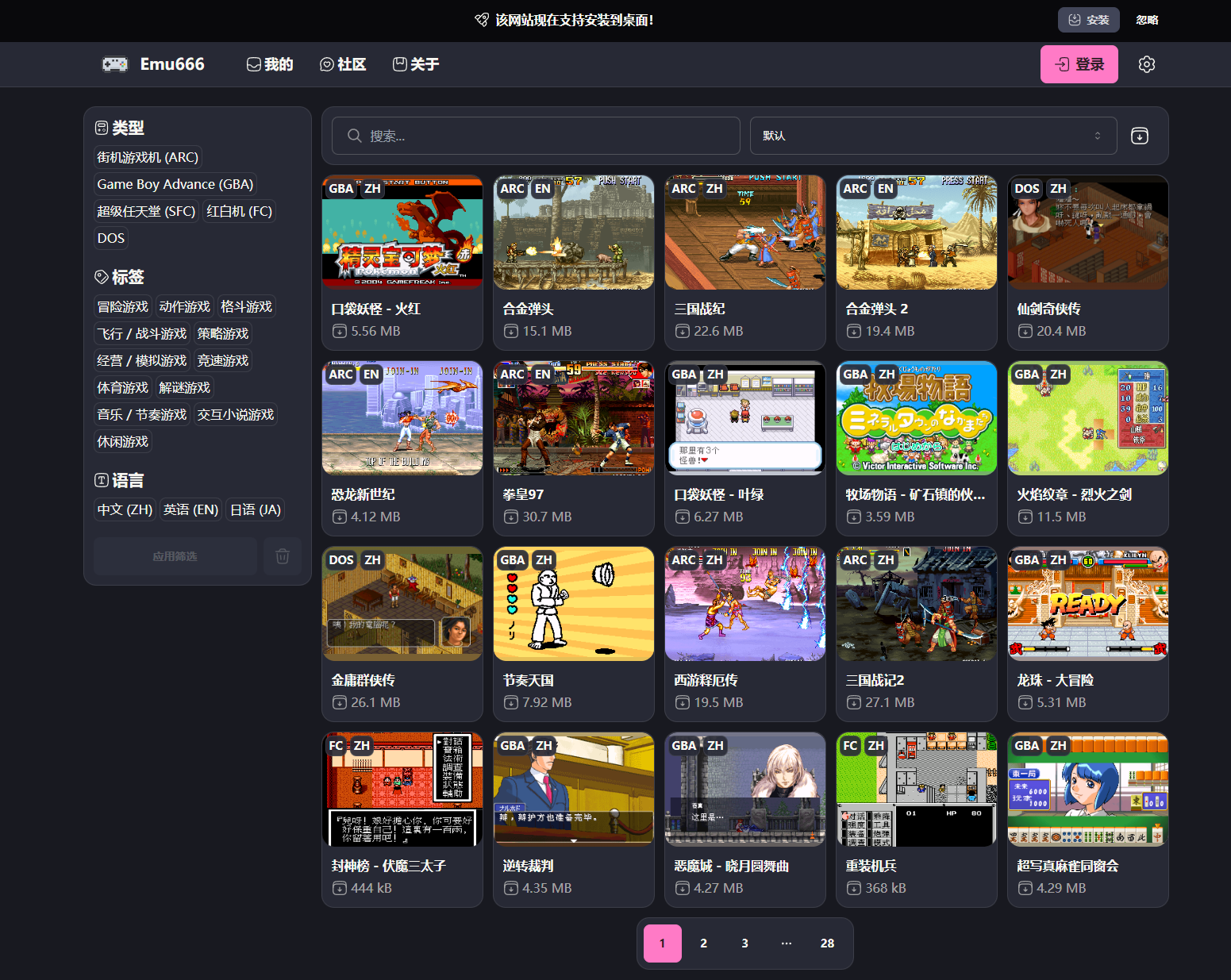Toggle the 街机游戏机 (ARC) type filter
Image resolution: width=1231 pixels, height=980 pixels.
tap(148, 158)
